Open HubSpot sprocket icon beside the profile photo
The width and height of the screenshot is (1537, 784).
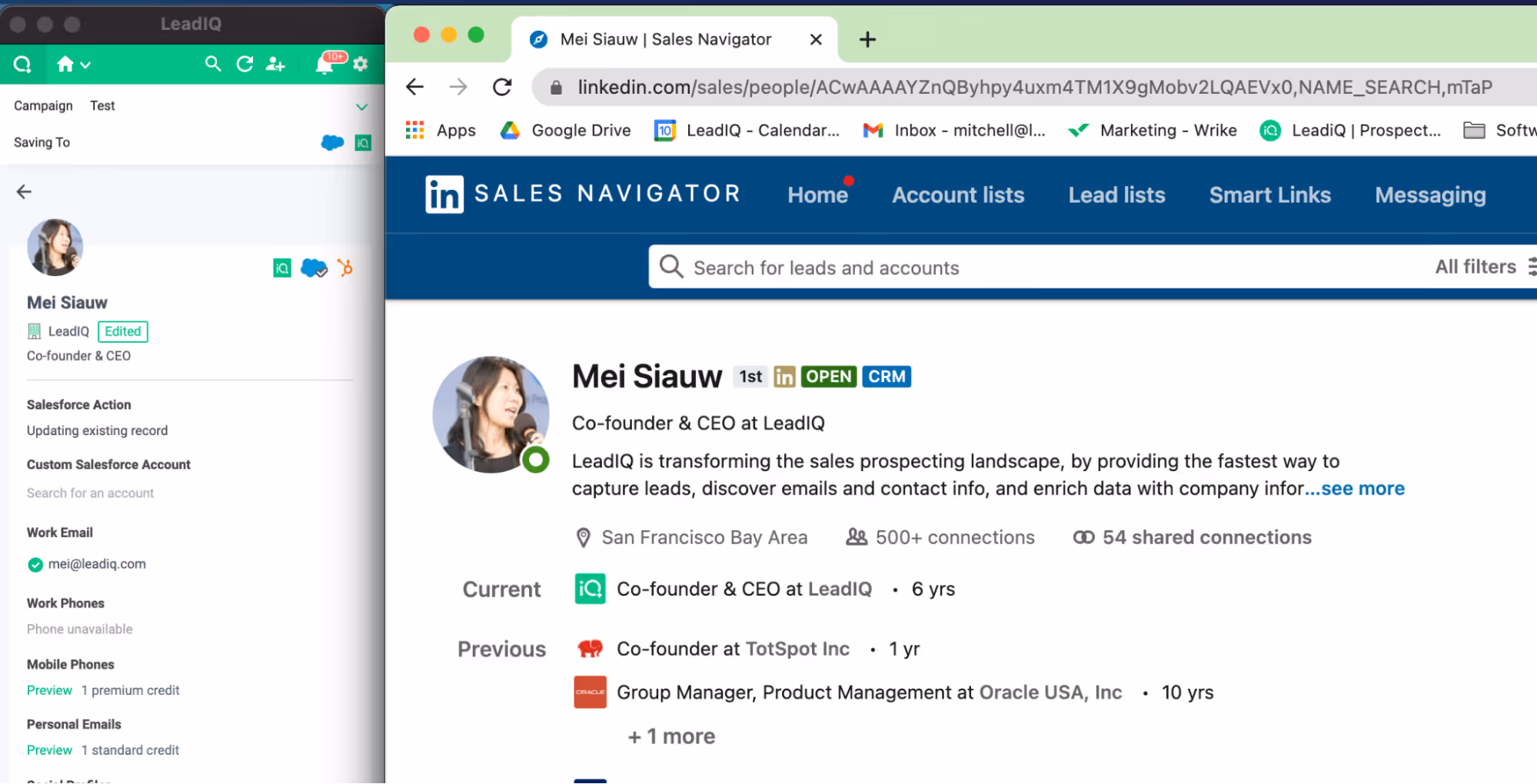tap(346, 268)
